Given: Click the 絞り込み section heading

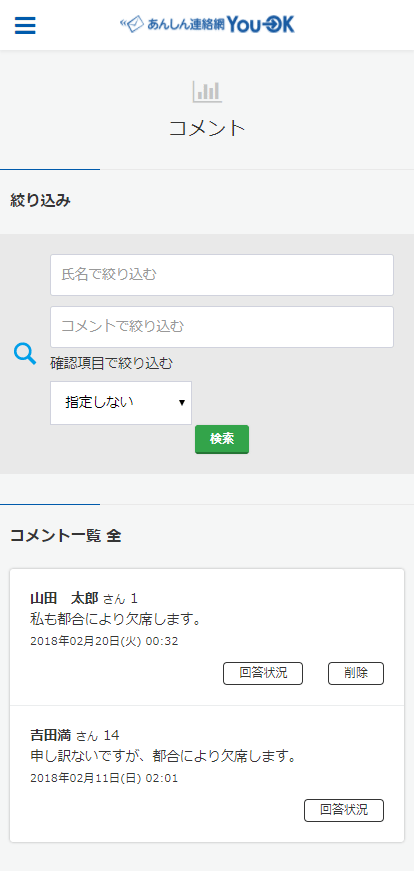Looking at the screenshot, I should [41, 201].
